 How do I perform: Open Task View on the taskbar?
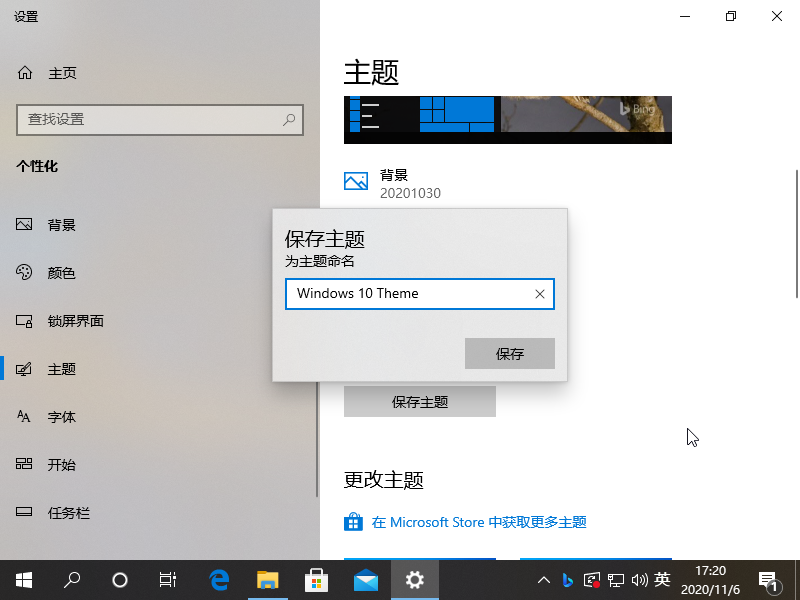click(167, 580)
